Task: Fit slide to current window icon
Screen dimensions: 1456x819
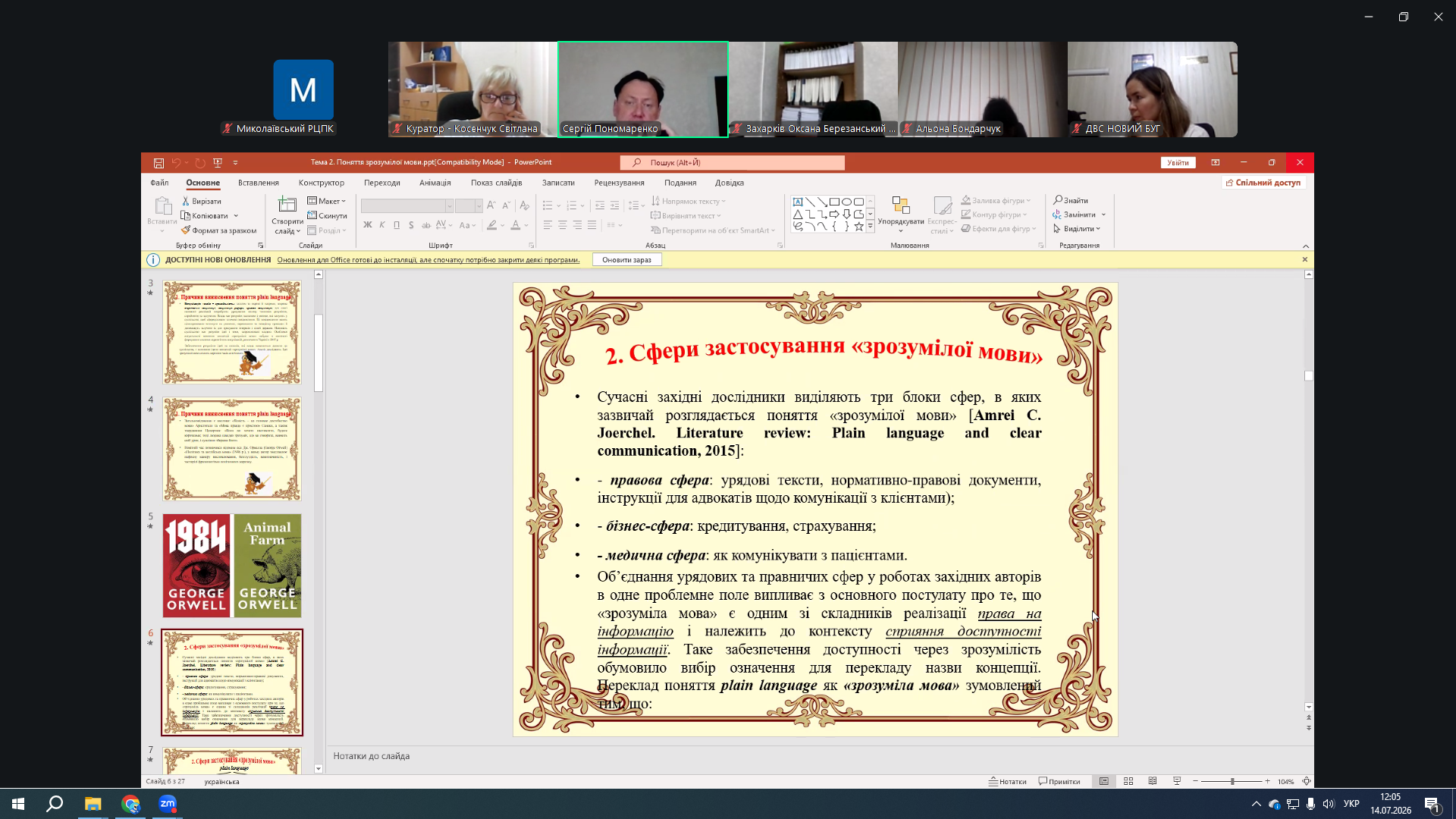Action: [x=1307, y=781]
